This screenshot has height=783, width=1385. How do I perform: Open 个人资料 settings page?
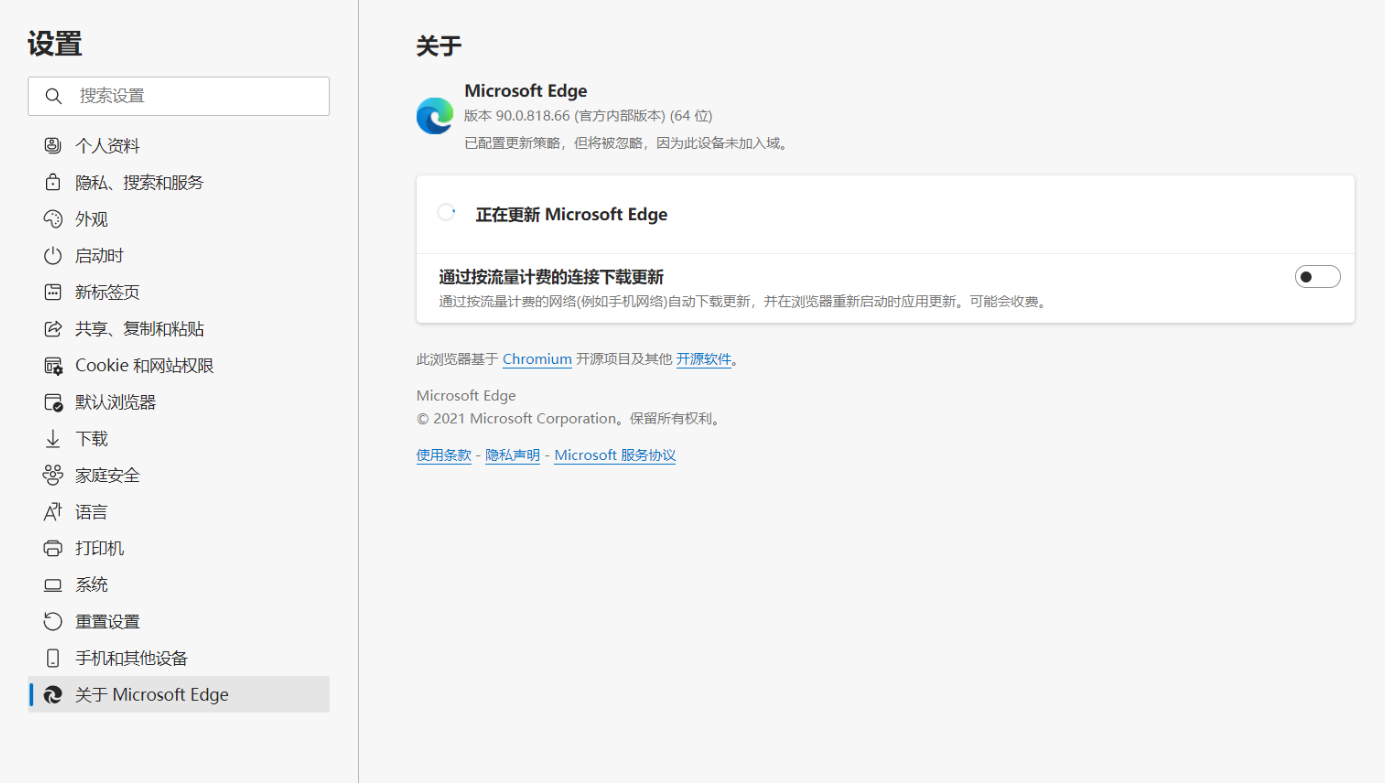(179, 146)
